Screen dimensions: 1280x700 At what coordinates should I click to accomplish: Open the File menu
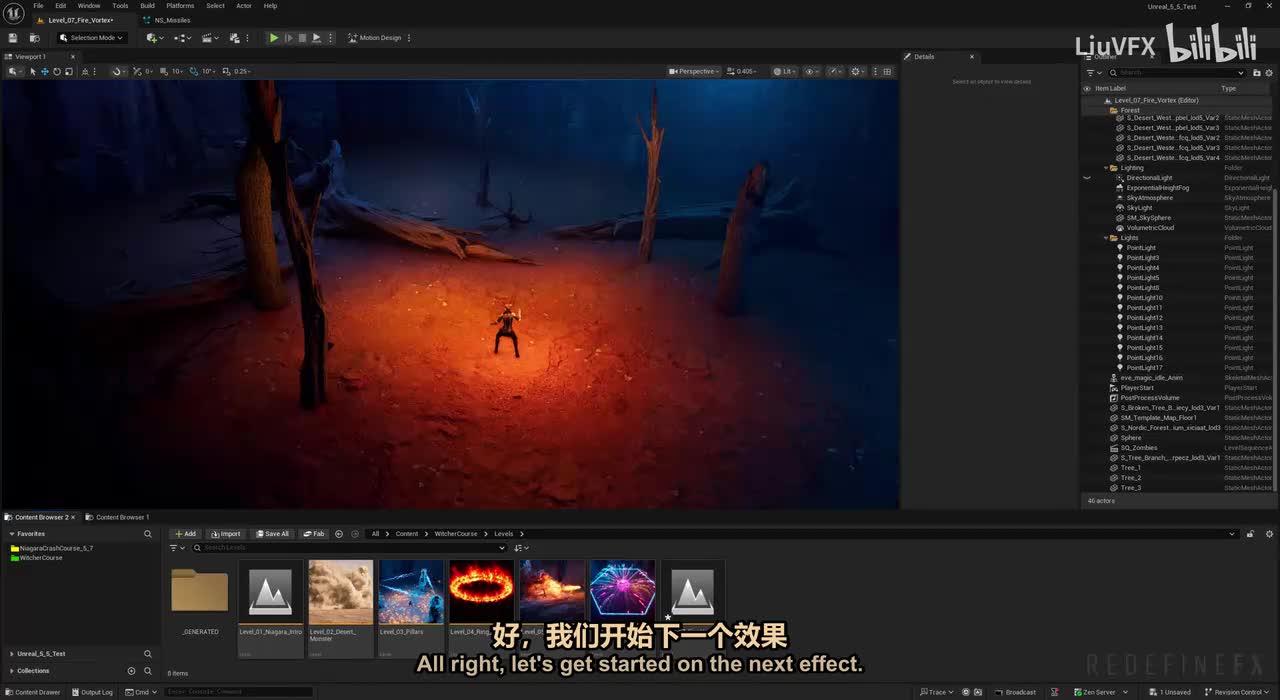click(38, 6)
